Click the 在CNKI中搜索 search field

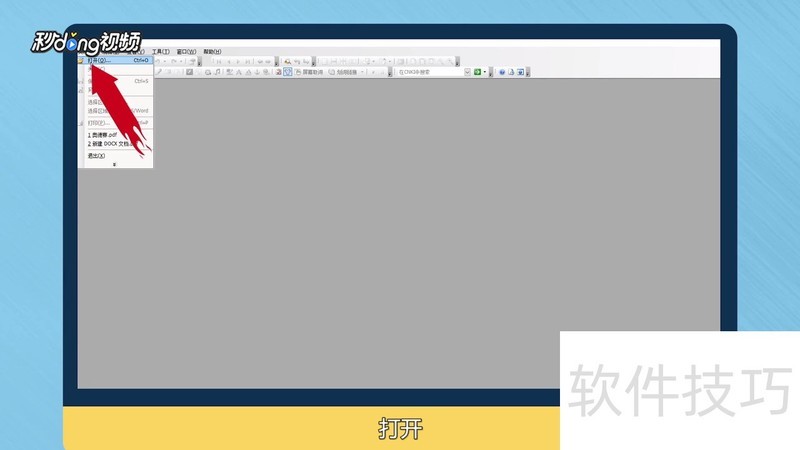point(430,72)
